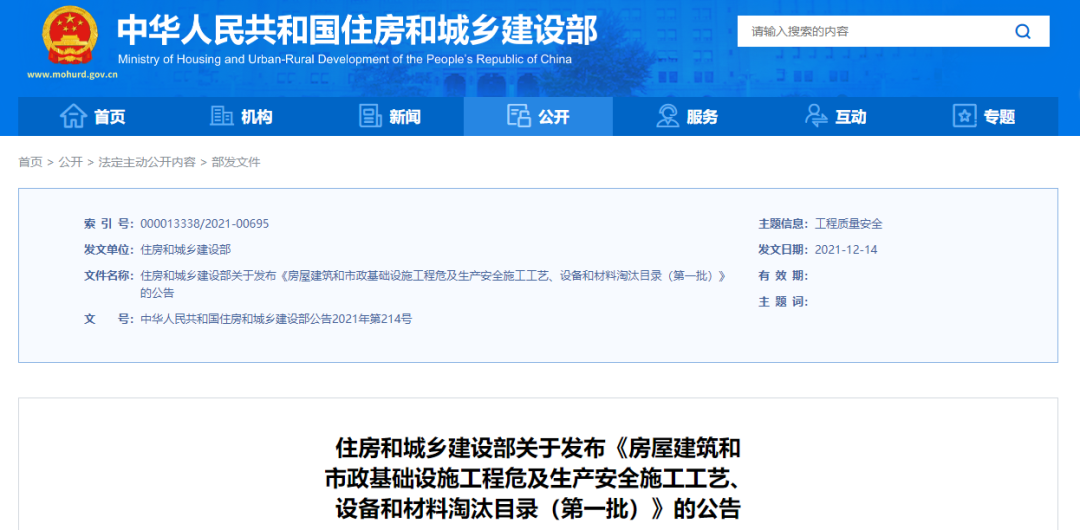Click the 发文日期 label
This screenshot has width=1080, height=530.
tap(783, 249)
